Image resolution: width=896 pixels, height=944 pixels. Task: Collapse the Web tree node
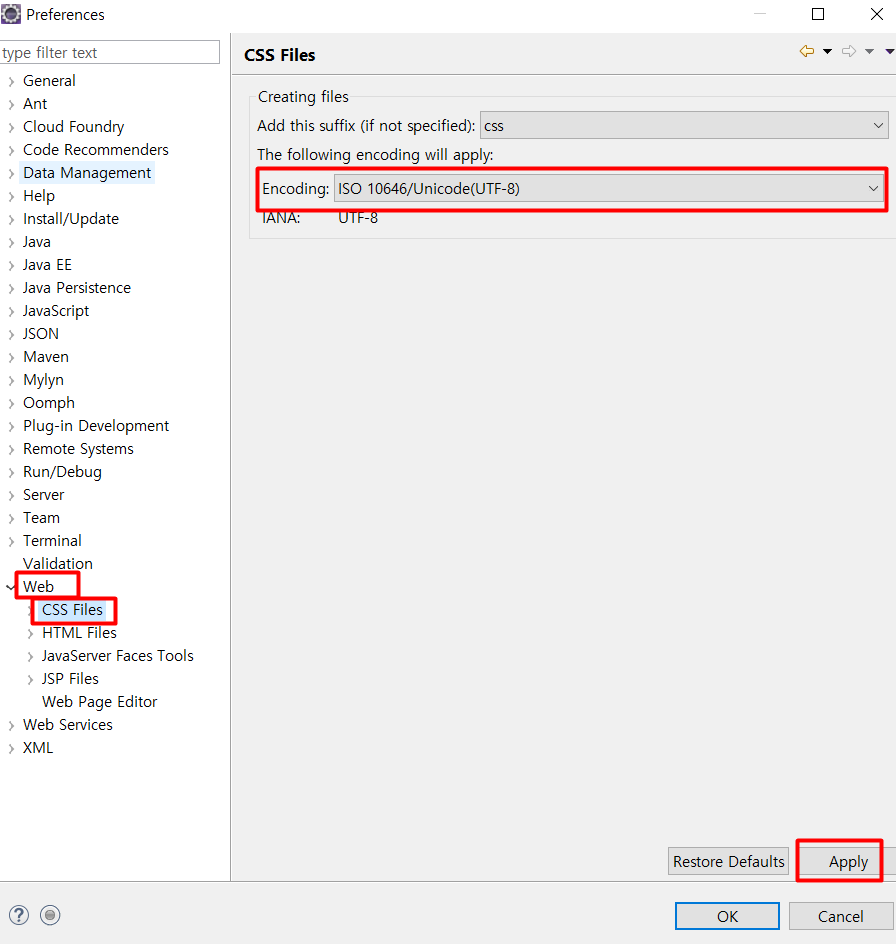coord(11,587)
